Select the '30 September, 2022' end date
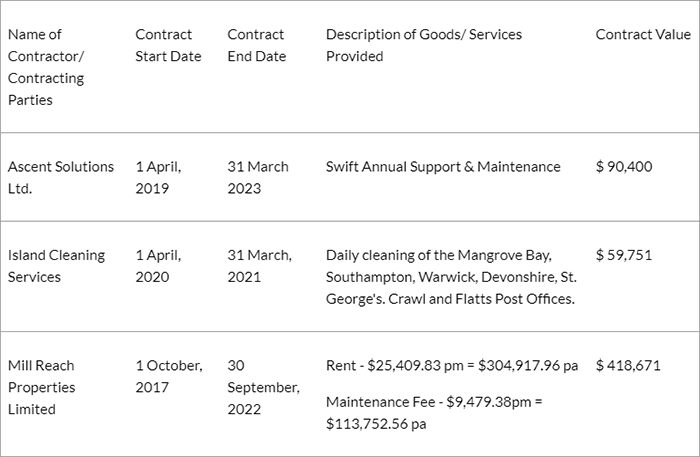 coord(263,387)
